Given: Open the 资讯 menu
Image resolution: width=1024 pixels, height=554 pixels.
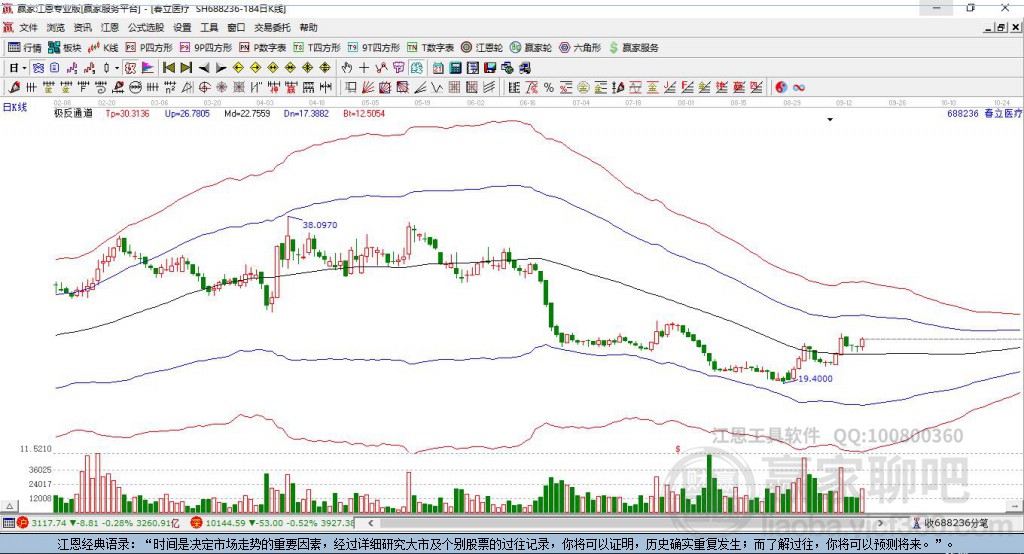Looking at the screenshot, I should (82, 27).
